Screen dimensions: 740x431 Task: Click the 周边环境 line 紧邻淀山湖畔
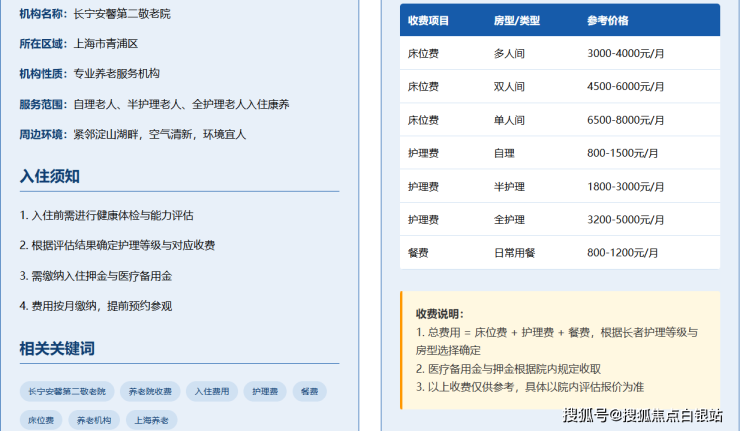[133, 135]
